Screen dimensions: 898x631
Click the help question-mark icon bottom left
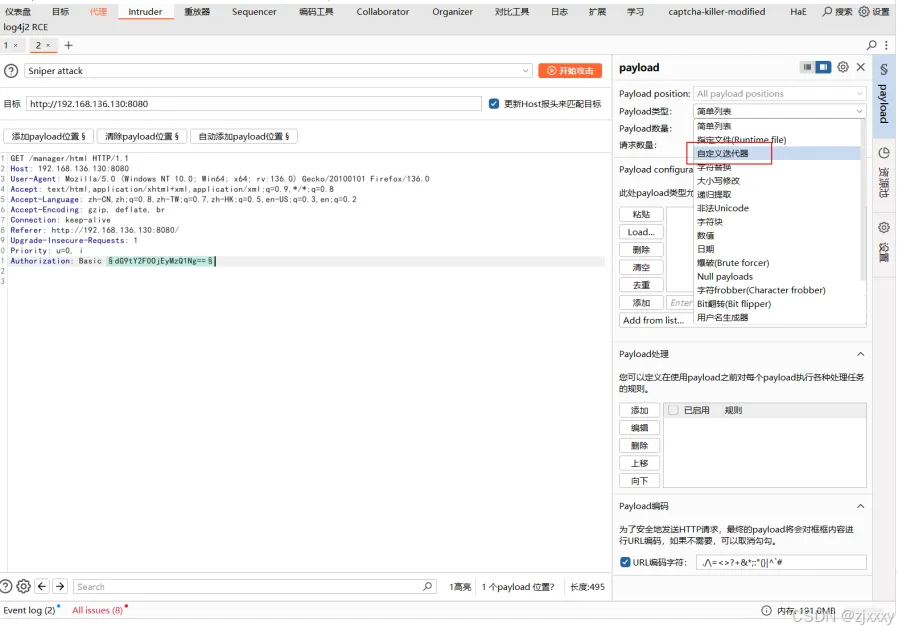pos(6,588)
